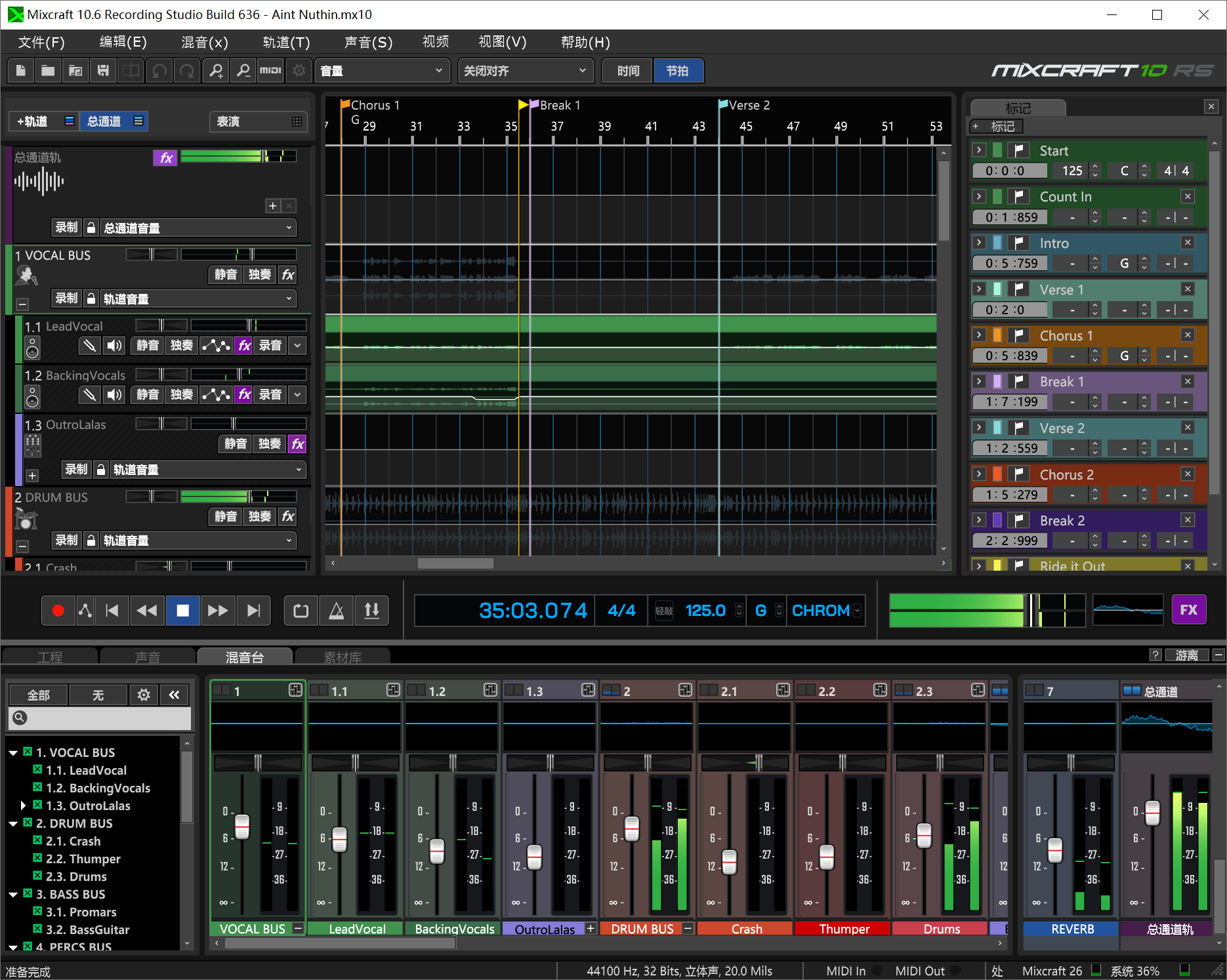The height and width of the screenshot is (980, 1227).
Task: Open the 混音(x) menu
Action: point(205,43)
